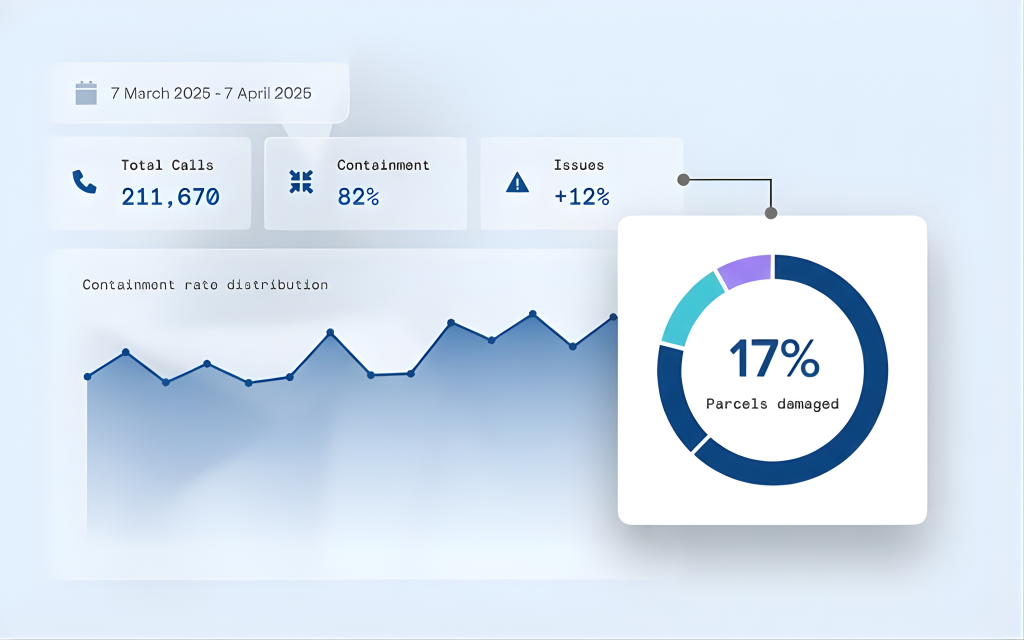The height and width of the screenshot is (640, 1024).
Task: Click the calendar icon beside the date range
Action: 86,93
